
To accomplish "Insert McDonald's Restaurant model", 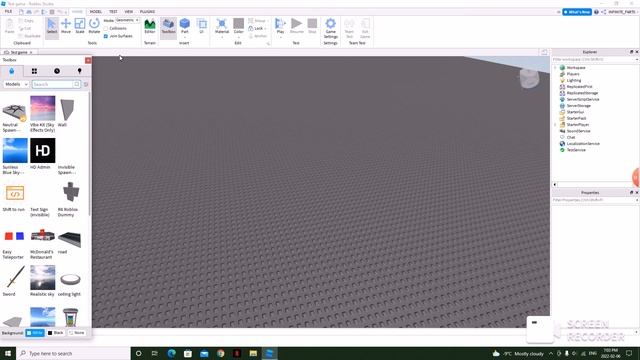I will tap(42, 236).
